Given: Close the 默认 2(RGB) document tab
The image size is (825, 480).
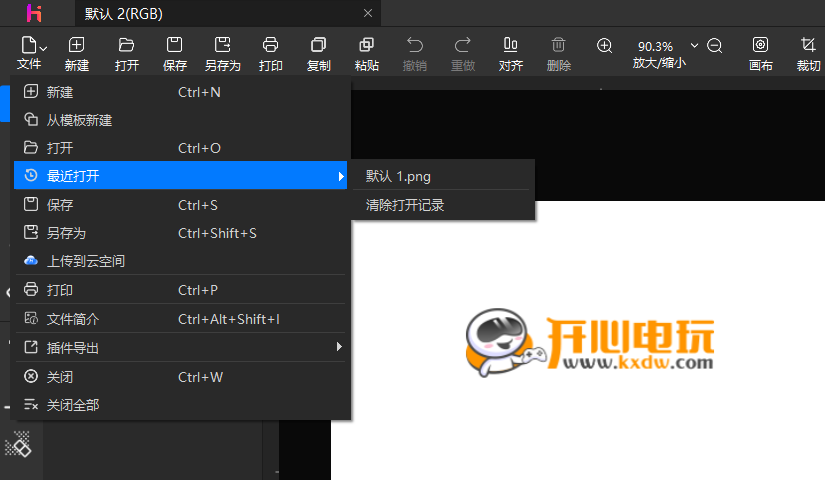Looking at the screenshot, I should 368,13.
